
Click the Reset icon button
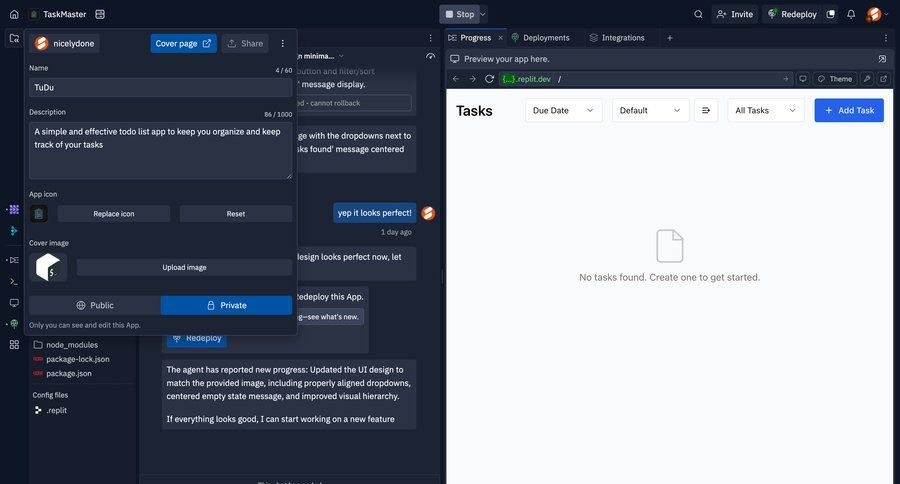click(236, 214)
